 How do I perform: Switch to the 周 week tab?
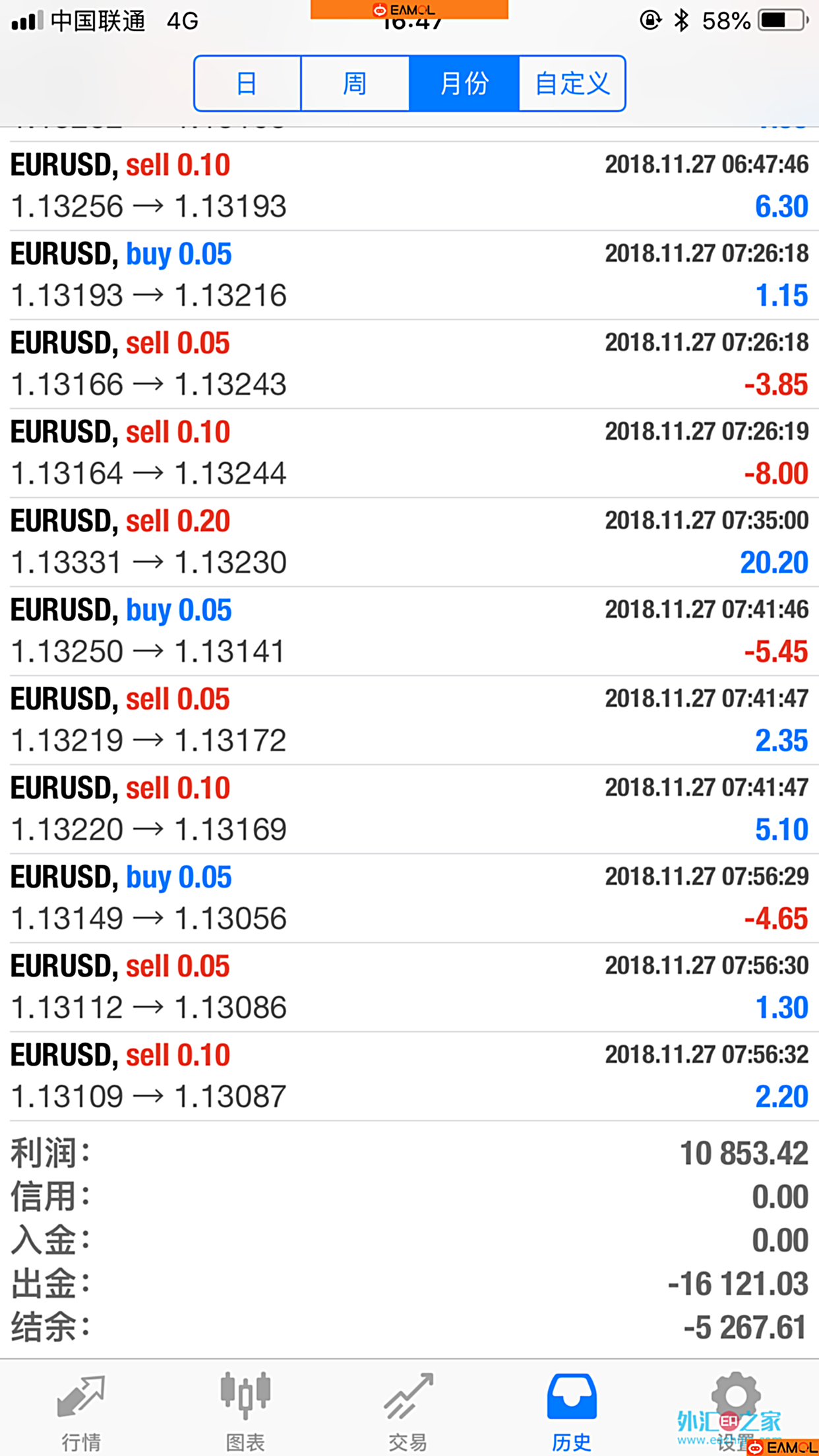(x=355, y=84)
